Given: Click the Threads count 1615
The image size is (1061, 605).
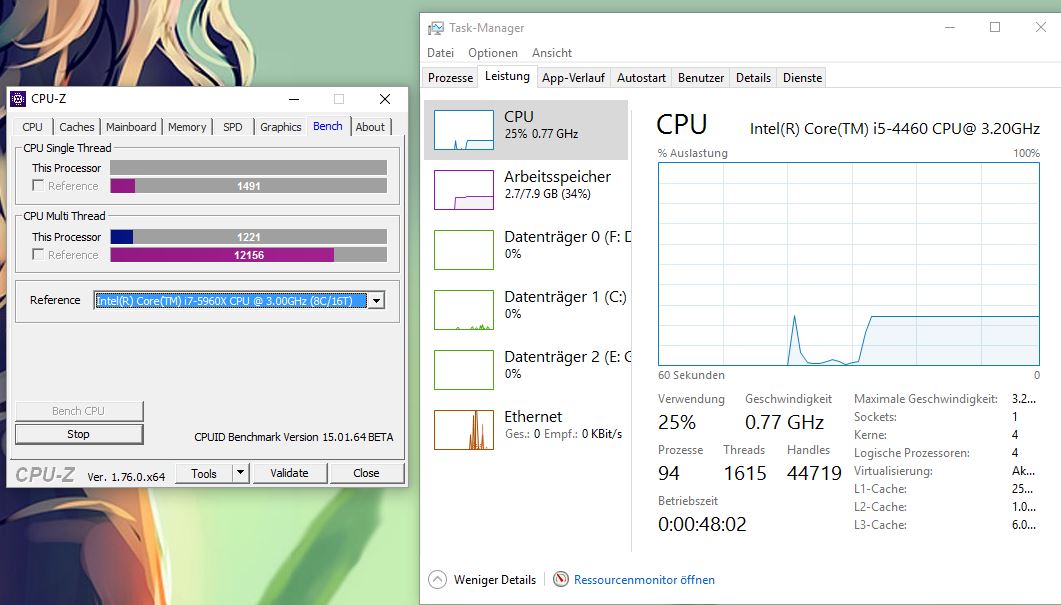Looking at the screenshot, I should click(745, 473).
